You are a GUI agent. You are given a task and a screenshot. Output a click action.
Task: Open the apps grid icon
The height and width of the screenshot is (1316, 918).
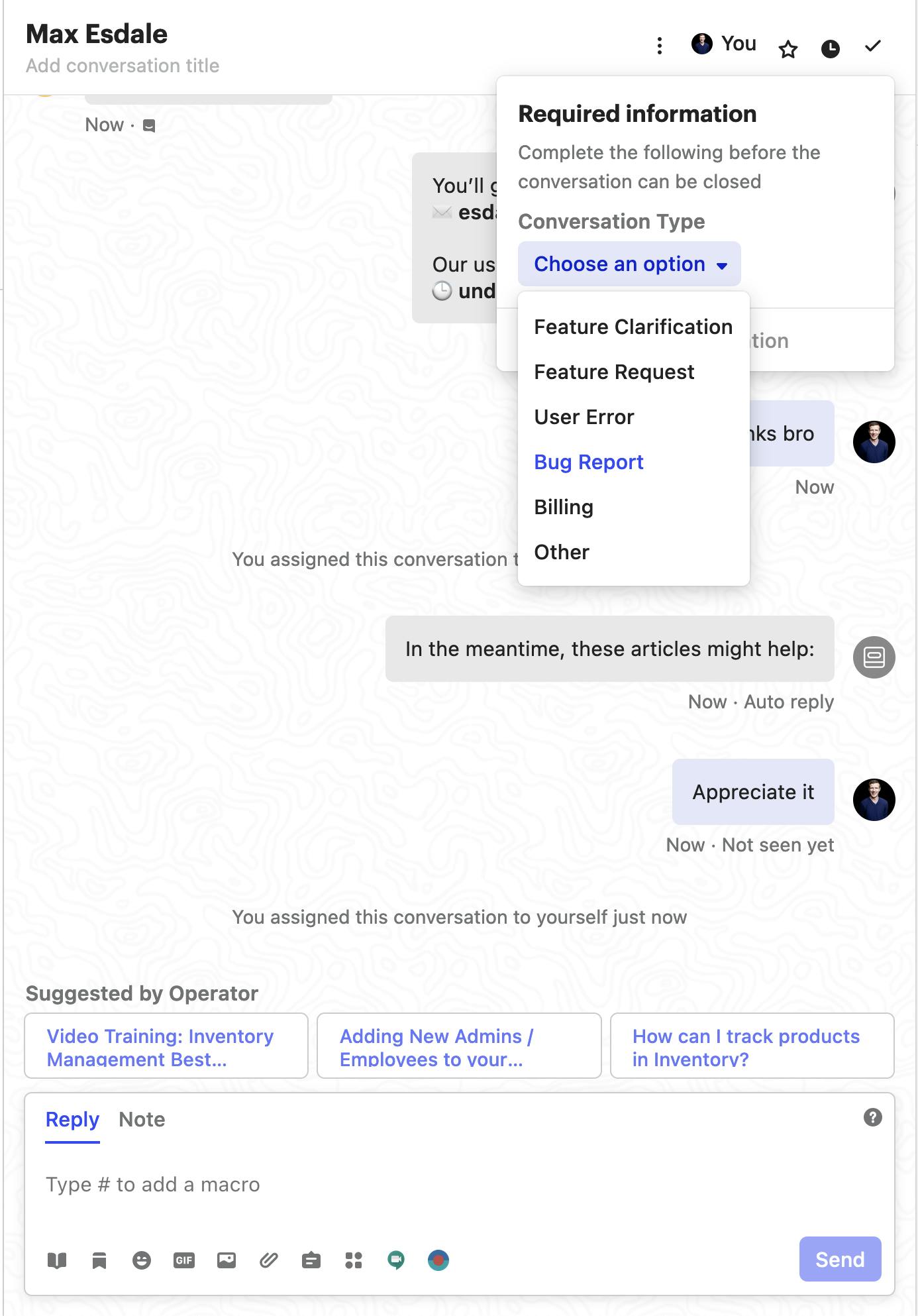pyautogui.click(x=354, y=1260)
